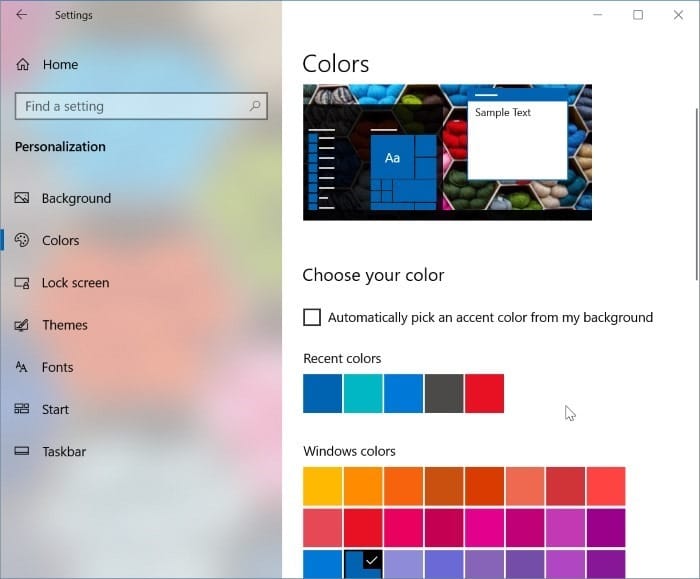This screenshot has width=700, height=579.
Task: Select seventh swatch in first Windows colors row
Action: click(x=566, y=486)
